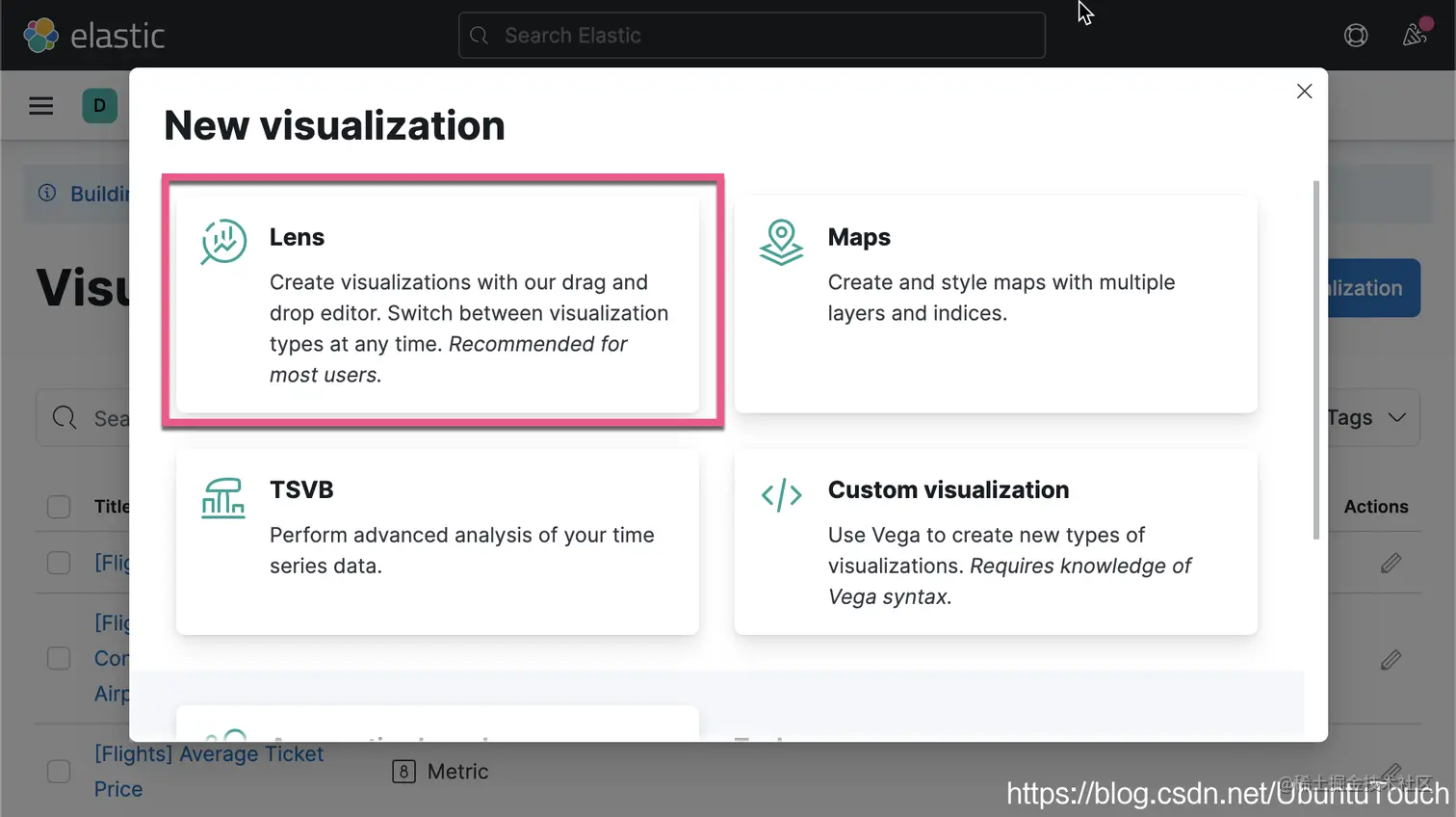Click the Actions column header
This screenshot has height=817, width=1456.
tap(1376, 507)
